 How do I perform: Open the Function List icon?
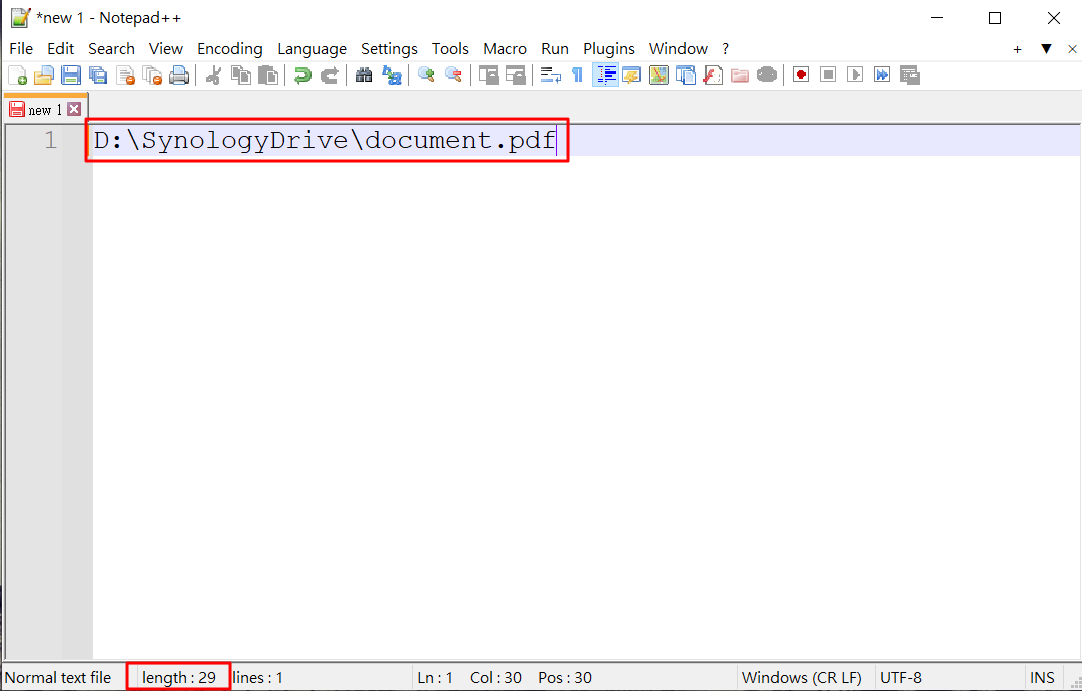click(713, 75)
